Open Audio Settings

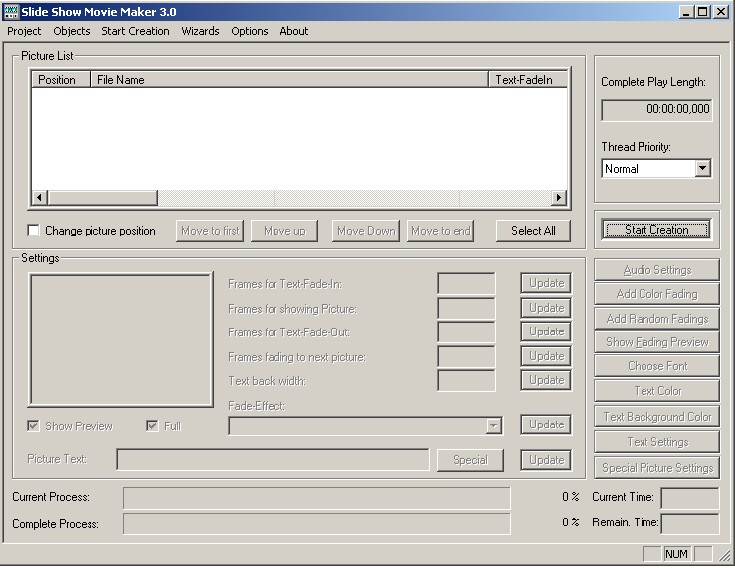pos(657,270)
